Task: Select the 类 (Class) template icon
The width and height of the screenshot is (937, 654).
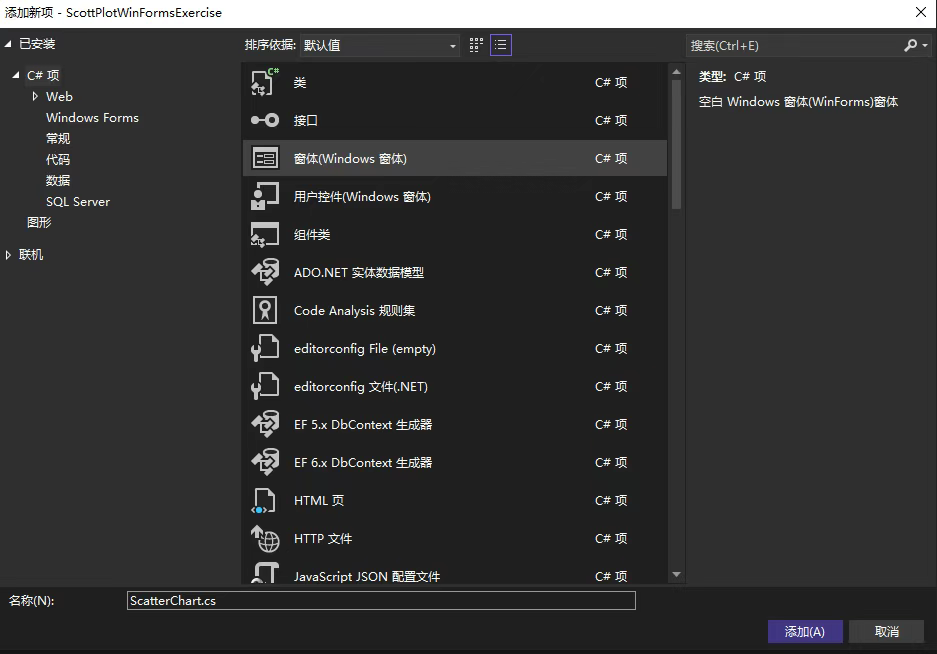Action: (x=265, y=82)
